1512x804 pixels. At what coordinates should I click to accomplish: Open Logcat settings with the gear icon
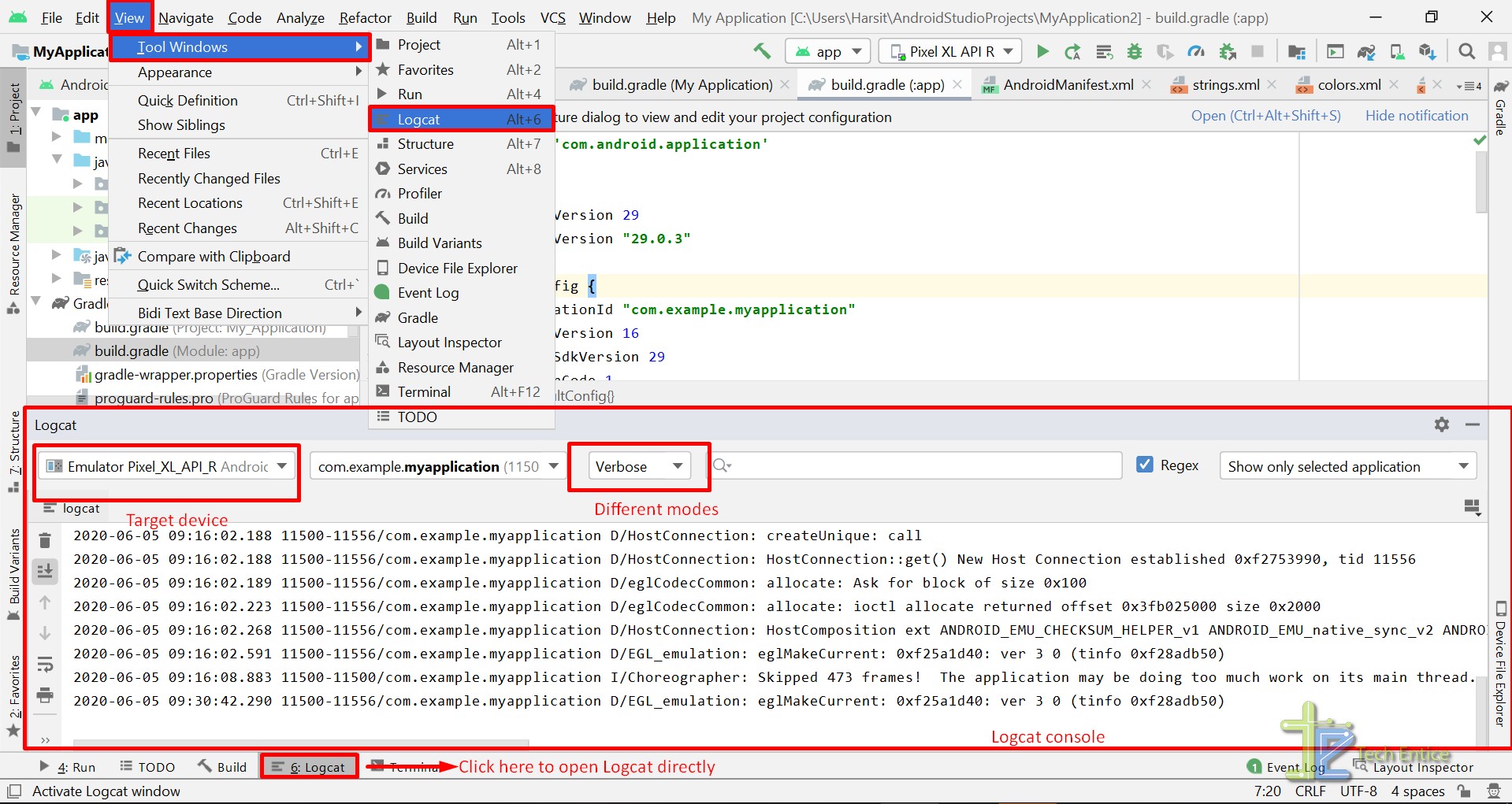coord(1441,424)
